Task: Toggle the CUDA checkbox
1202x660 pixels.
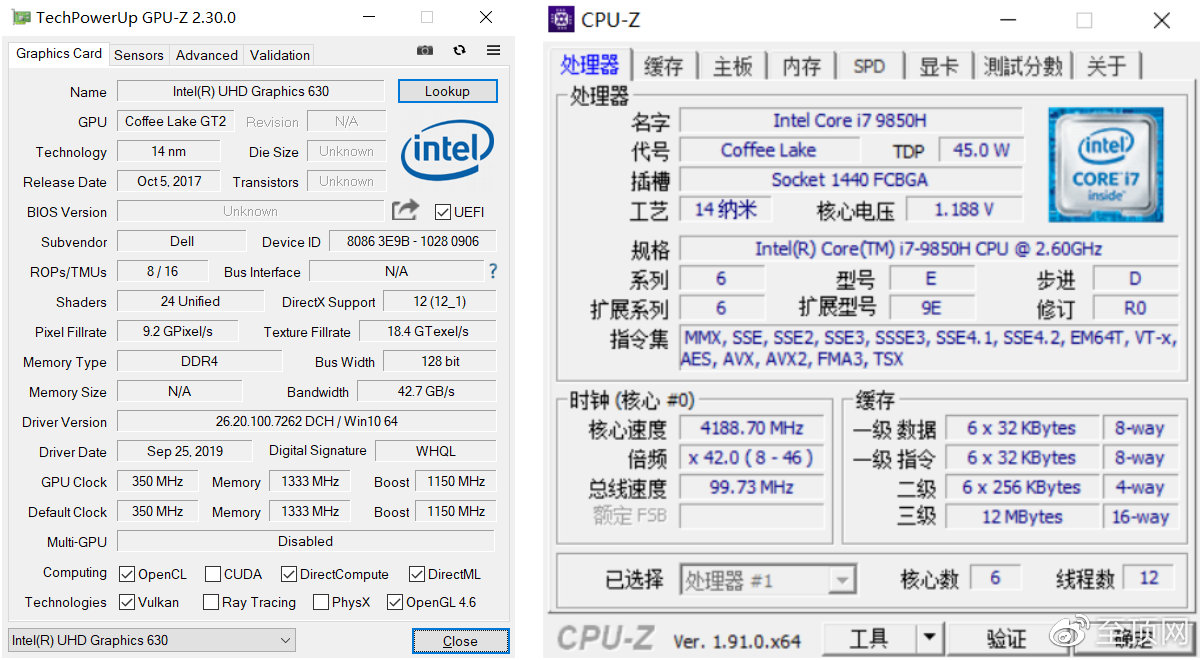Action: click(x=213, y=574)
